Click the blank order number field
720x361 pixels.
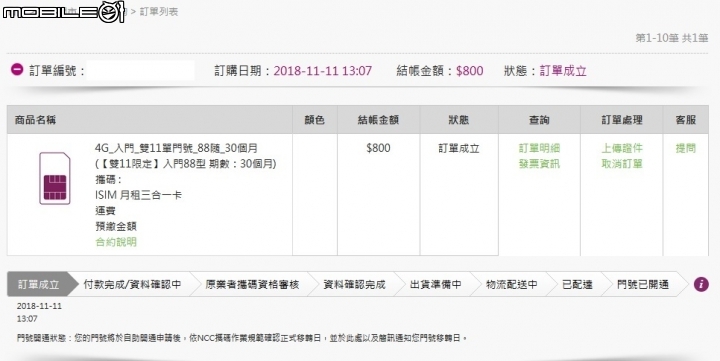[x=140, y=70]
